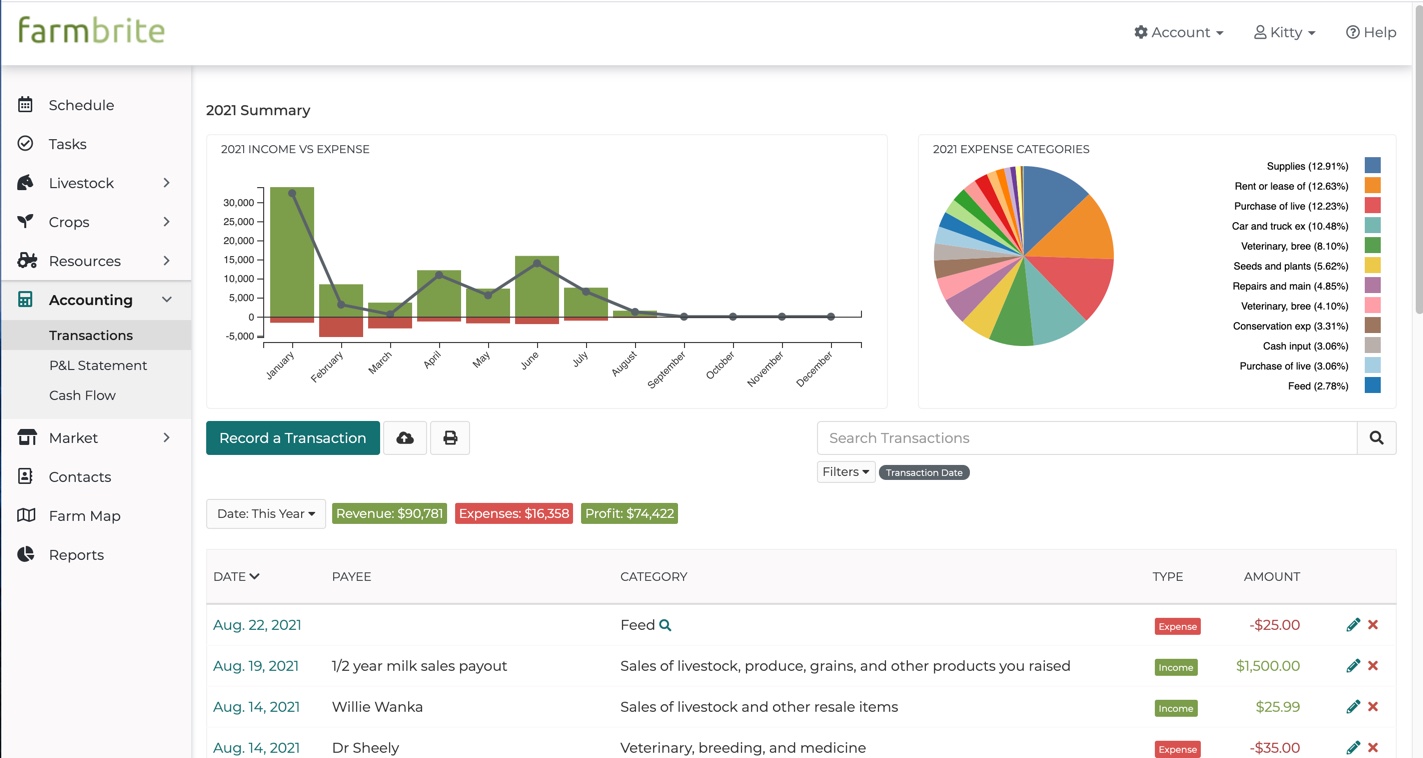Screen dimensions: 1423x758
Task: Edit the Willie Wanka transaction pencil
Action: coord(1353,707)
